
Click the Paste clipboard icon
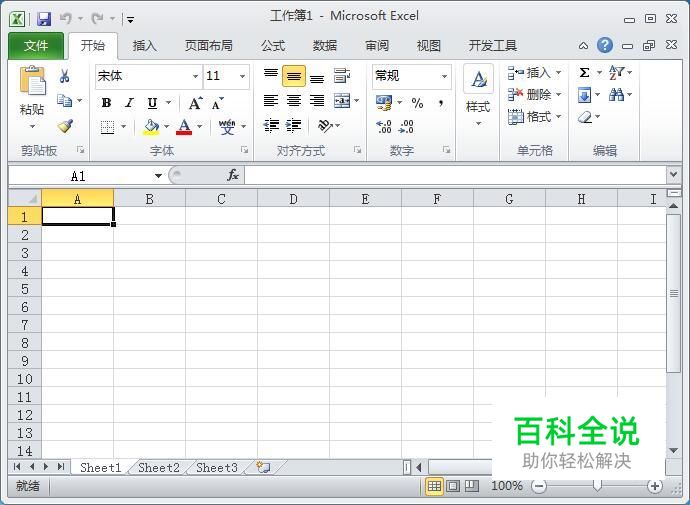coord(32,80)
